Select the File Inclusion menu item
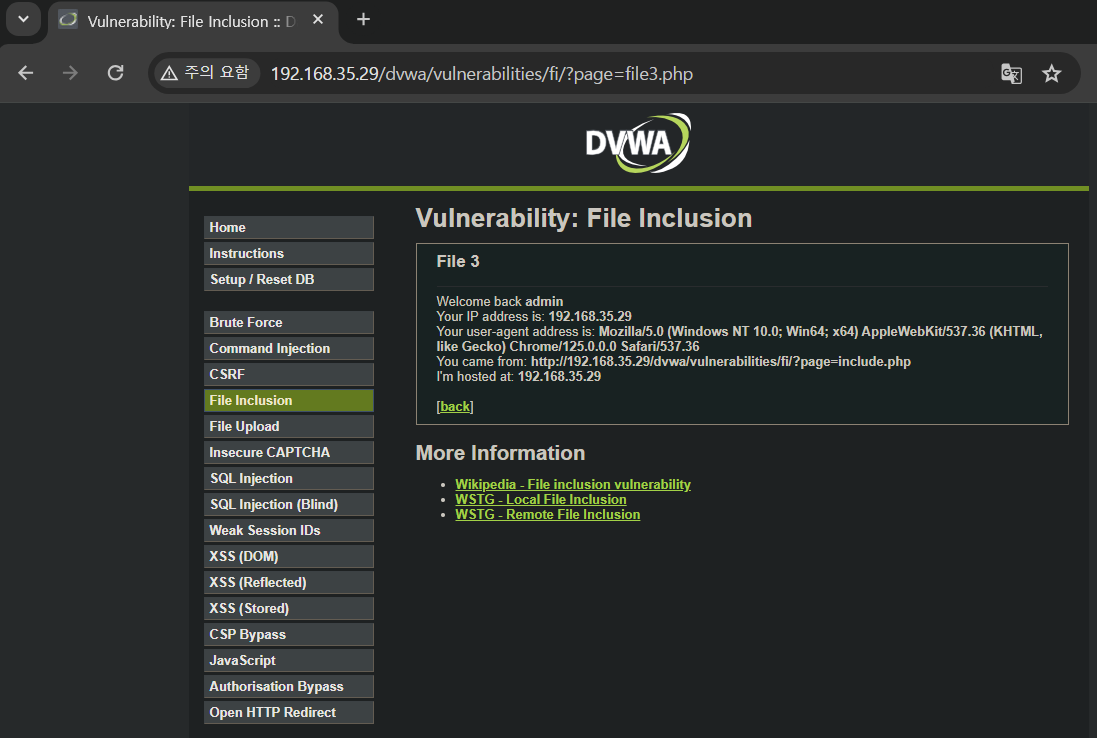Viewport: 1097px width, 738px height. pyautogui.click(x=288, y=400)
